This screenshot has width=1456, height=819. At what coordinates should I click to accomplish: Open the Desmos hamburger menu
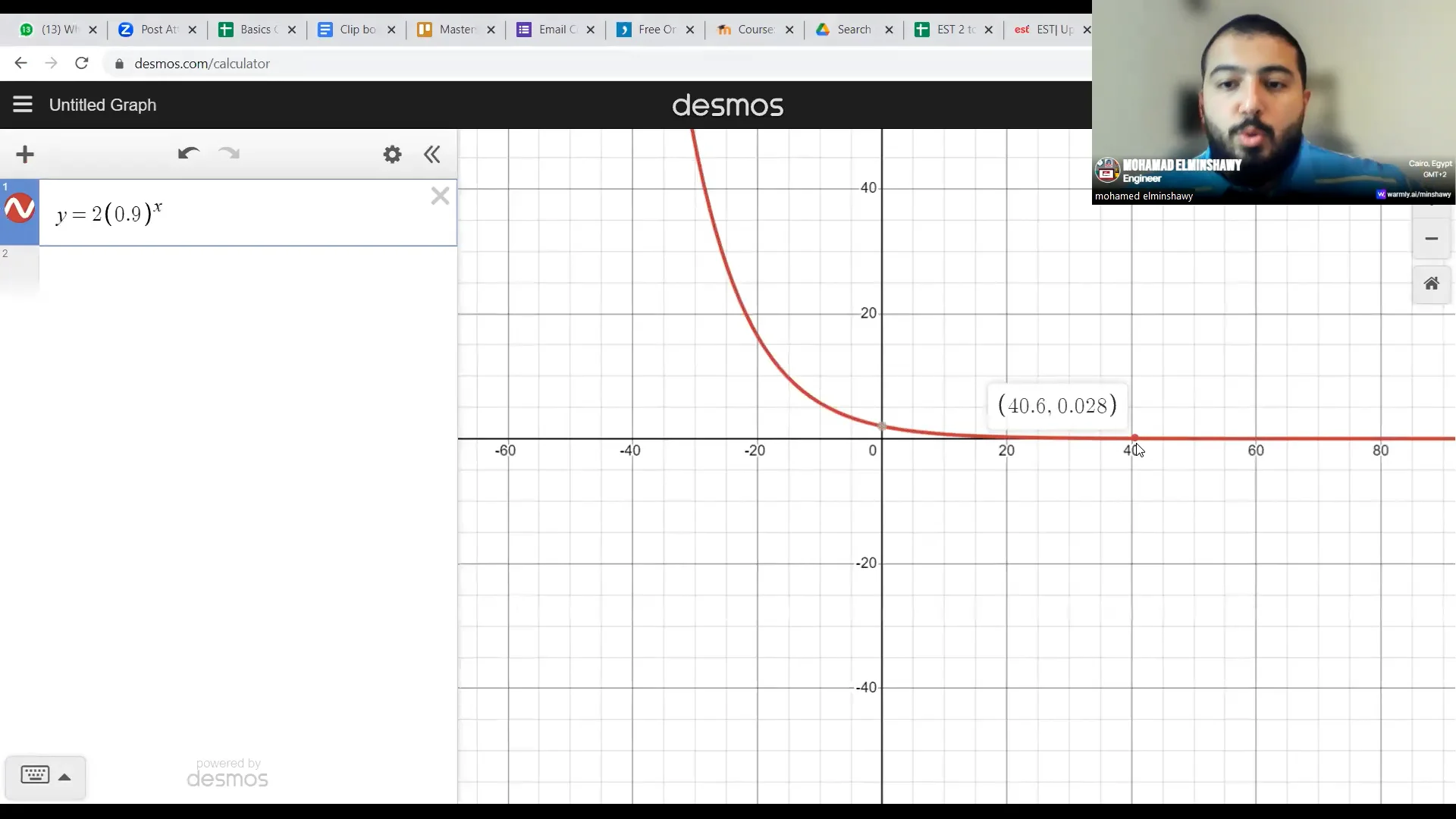pyautogui.click(x=23, y=105)
